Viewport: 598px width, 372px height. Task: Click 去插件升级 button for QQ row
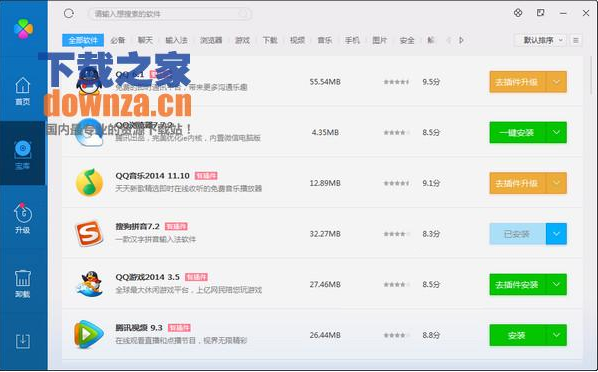[x=518, y=82]
